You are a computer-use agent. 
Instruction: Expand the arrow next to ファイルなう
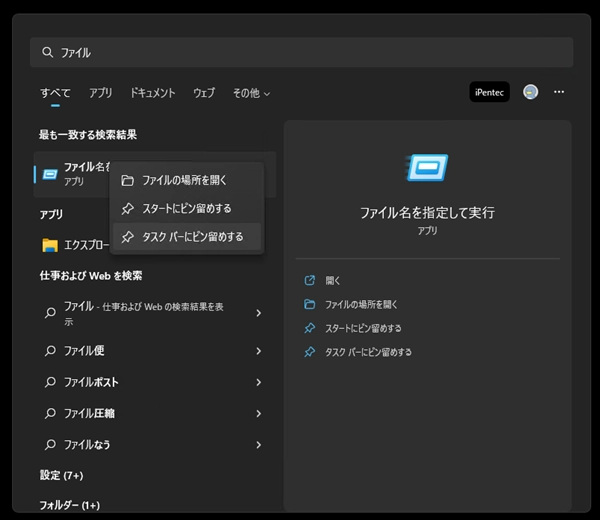tap(259, 445)
